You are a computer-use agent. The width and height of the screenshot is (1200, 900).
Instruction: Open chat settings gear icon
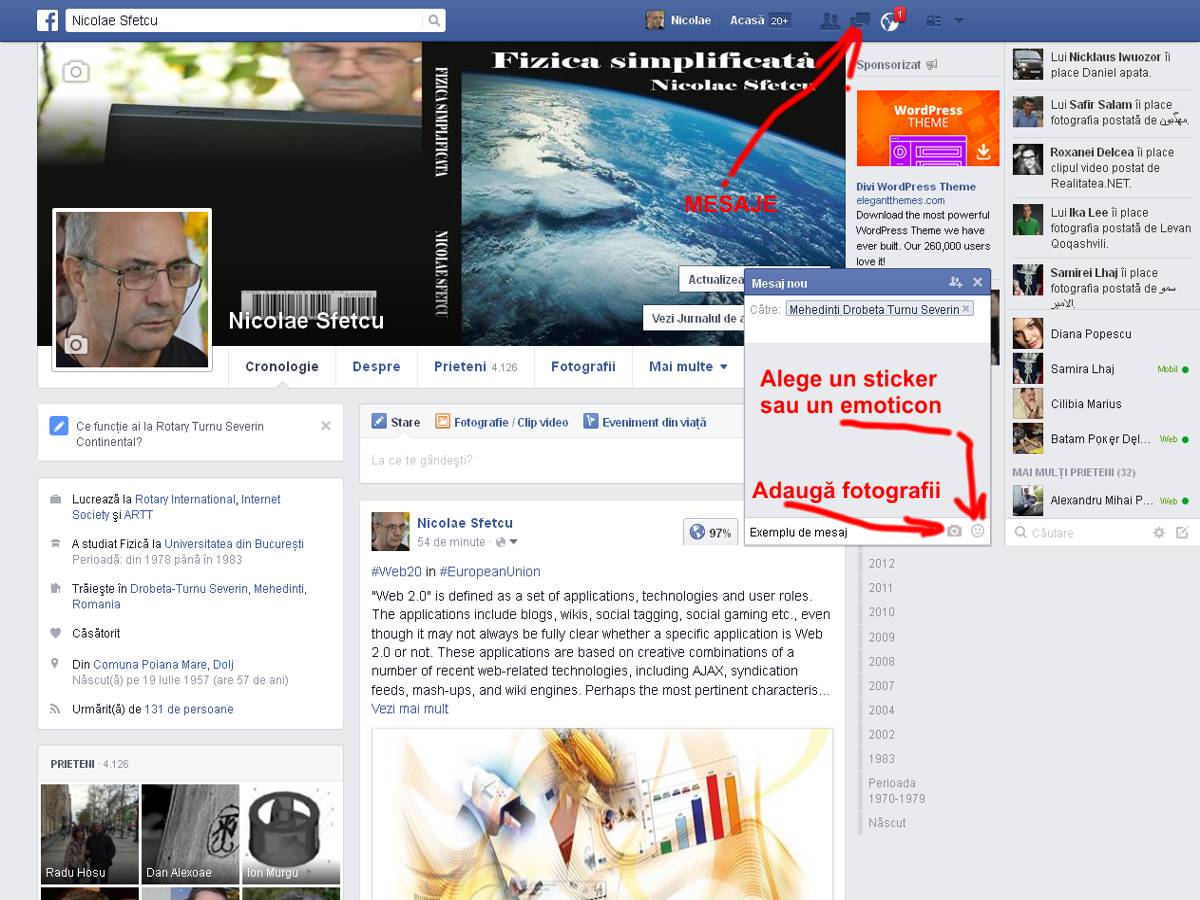pos(1159,533)
